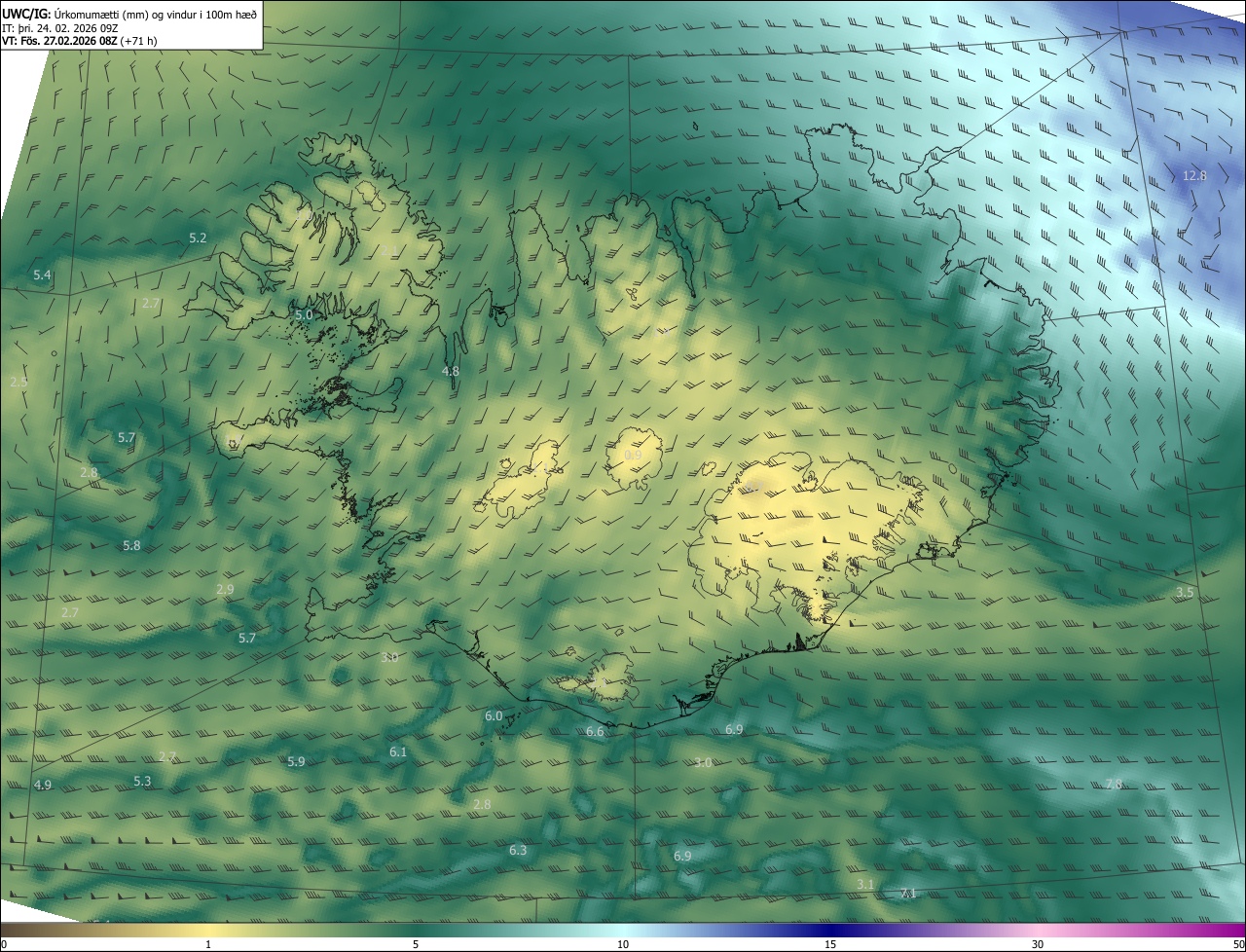
Task: Click the initial time line 'IT: þri. 24. 02. 2026 09Z'
Action: (61, 27)
